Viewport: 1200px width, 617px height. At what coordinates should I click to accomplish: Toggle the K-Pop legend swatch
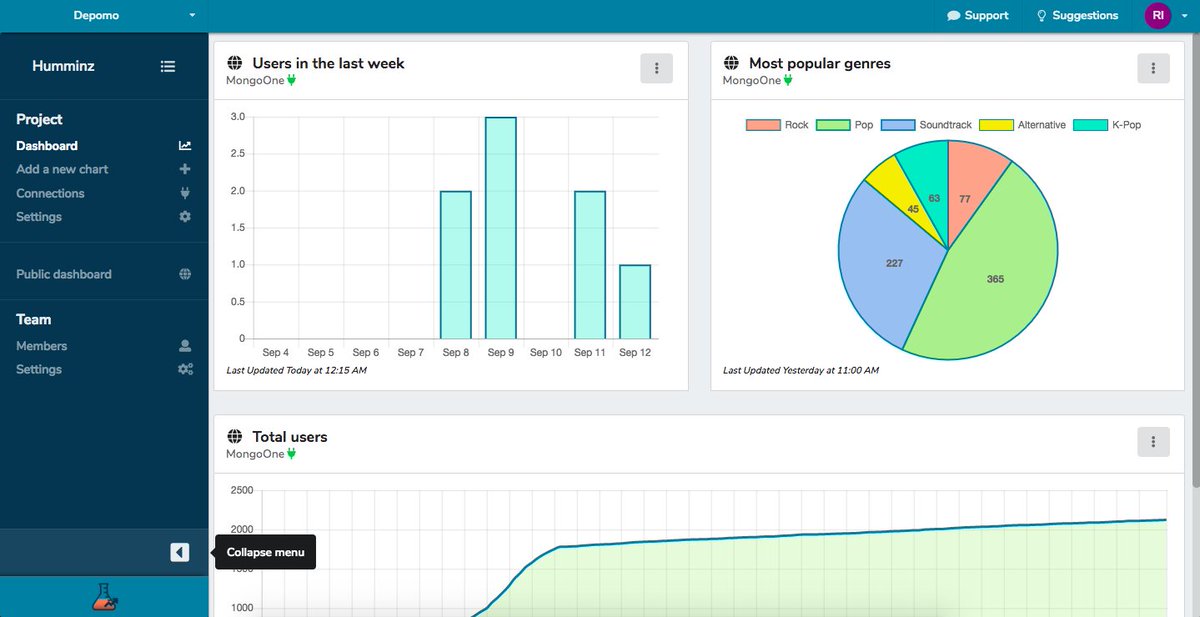(x=1091, y=125)
